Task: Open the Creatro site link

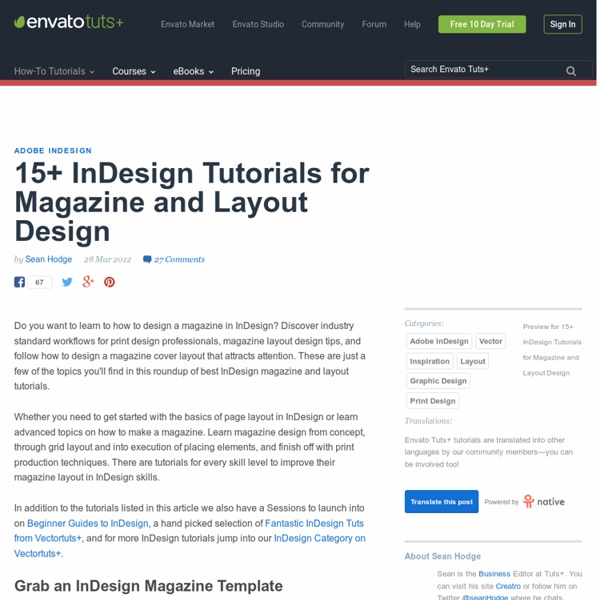Action: click(508, 586)
